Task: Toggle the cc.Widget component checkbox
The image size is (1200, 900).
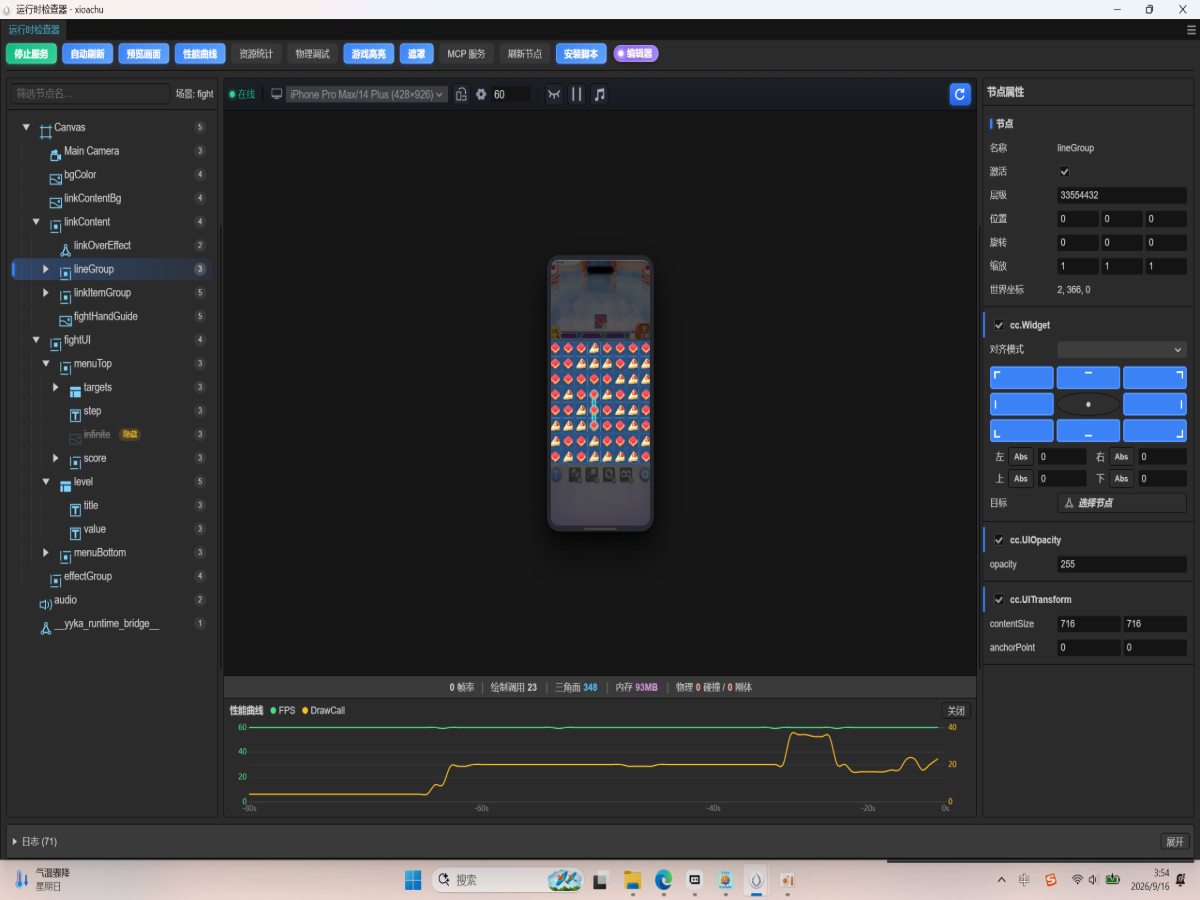Action: pos(999,325)
